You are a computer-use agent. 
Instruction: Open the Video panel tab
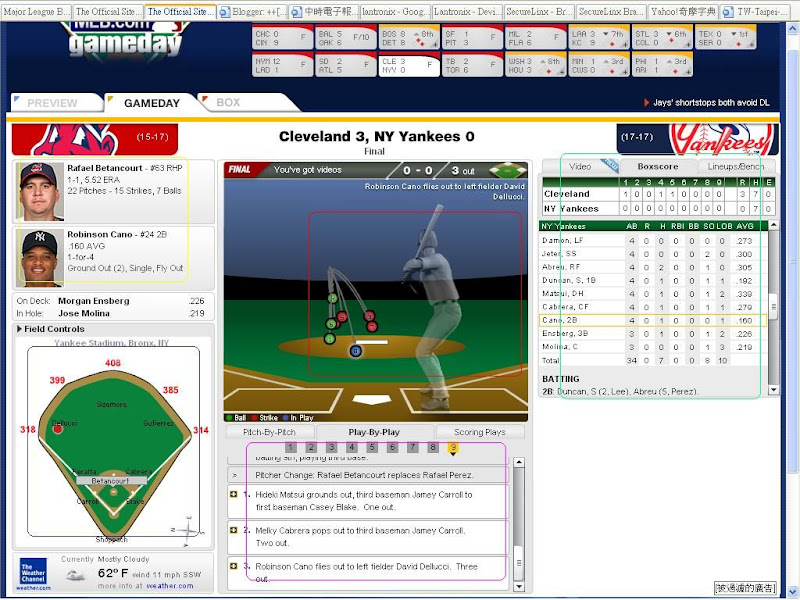pos(580,166)
